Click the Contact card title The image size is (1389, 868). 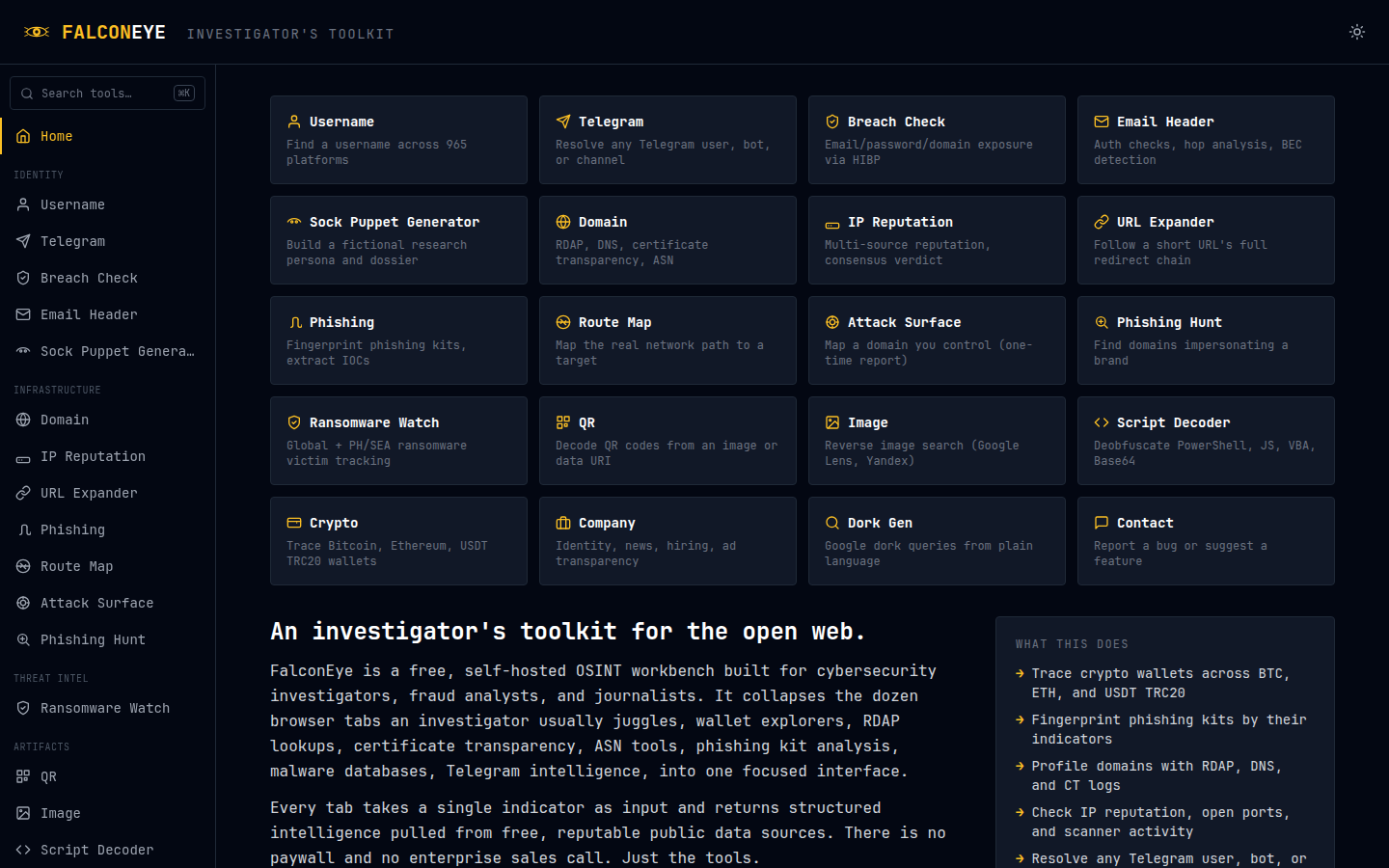tap(1145, 523)
